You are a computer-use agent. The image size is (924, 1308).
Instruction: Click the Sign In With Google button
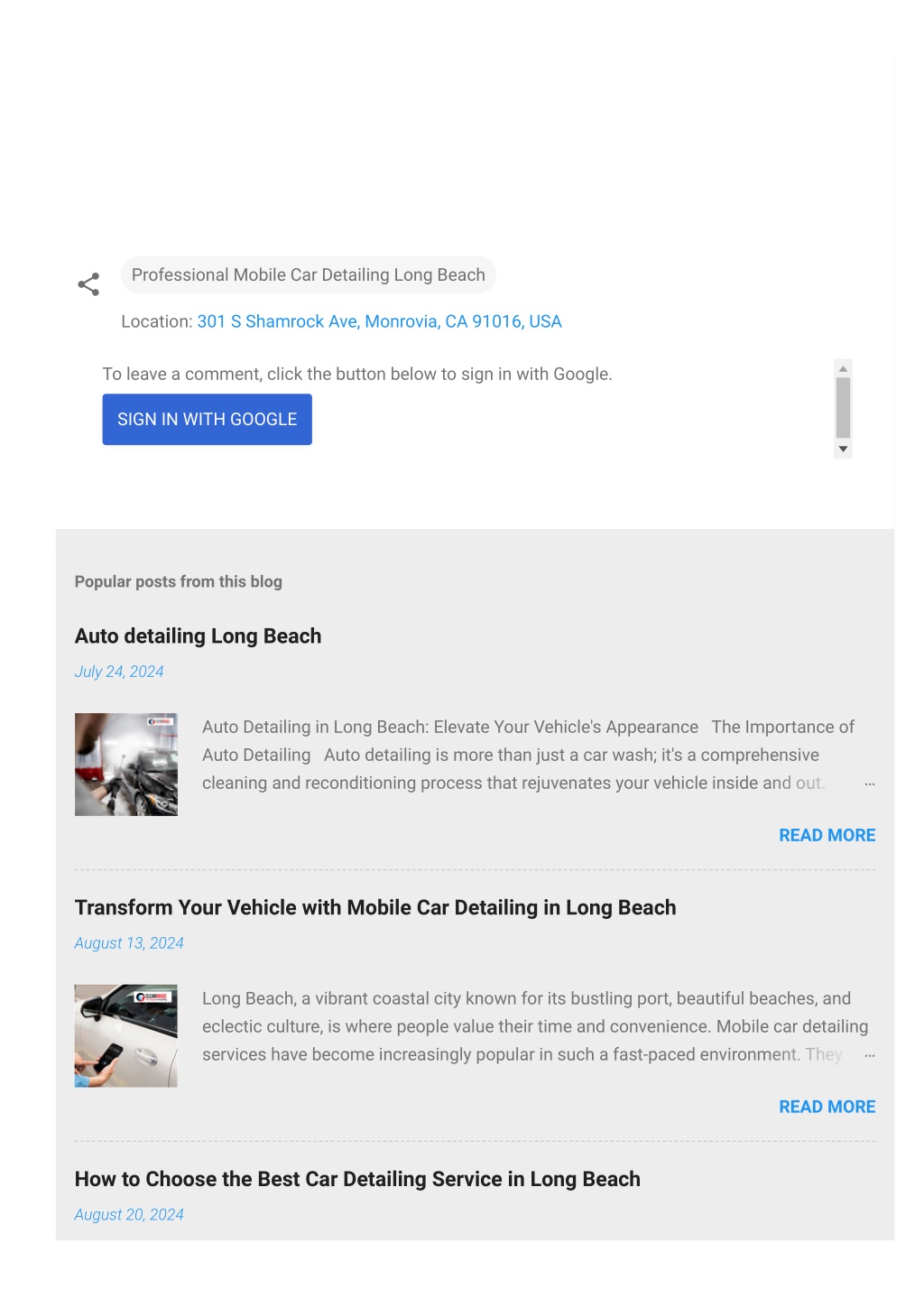[x=207, y=419]
